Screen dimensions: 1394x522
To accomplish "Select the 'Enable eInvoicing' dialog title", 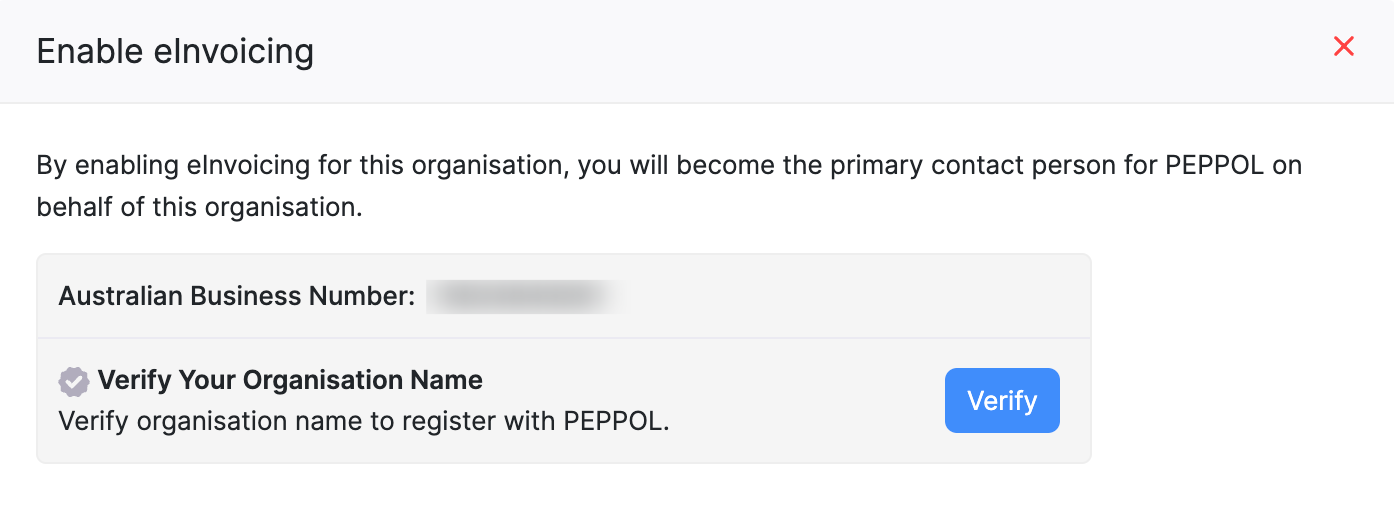I will pyautogui.click(x=175, y=51).
